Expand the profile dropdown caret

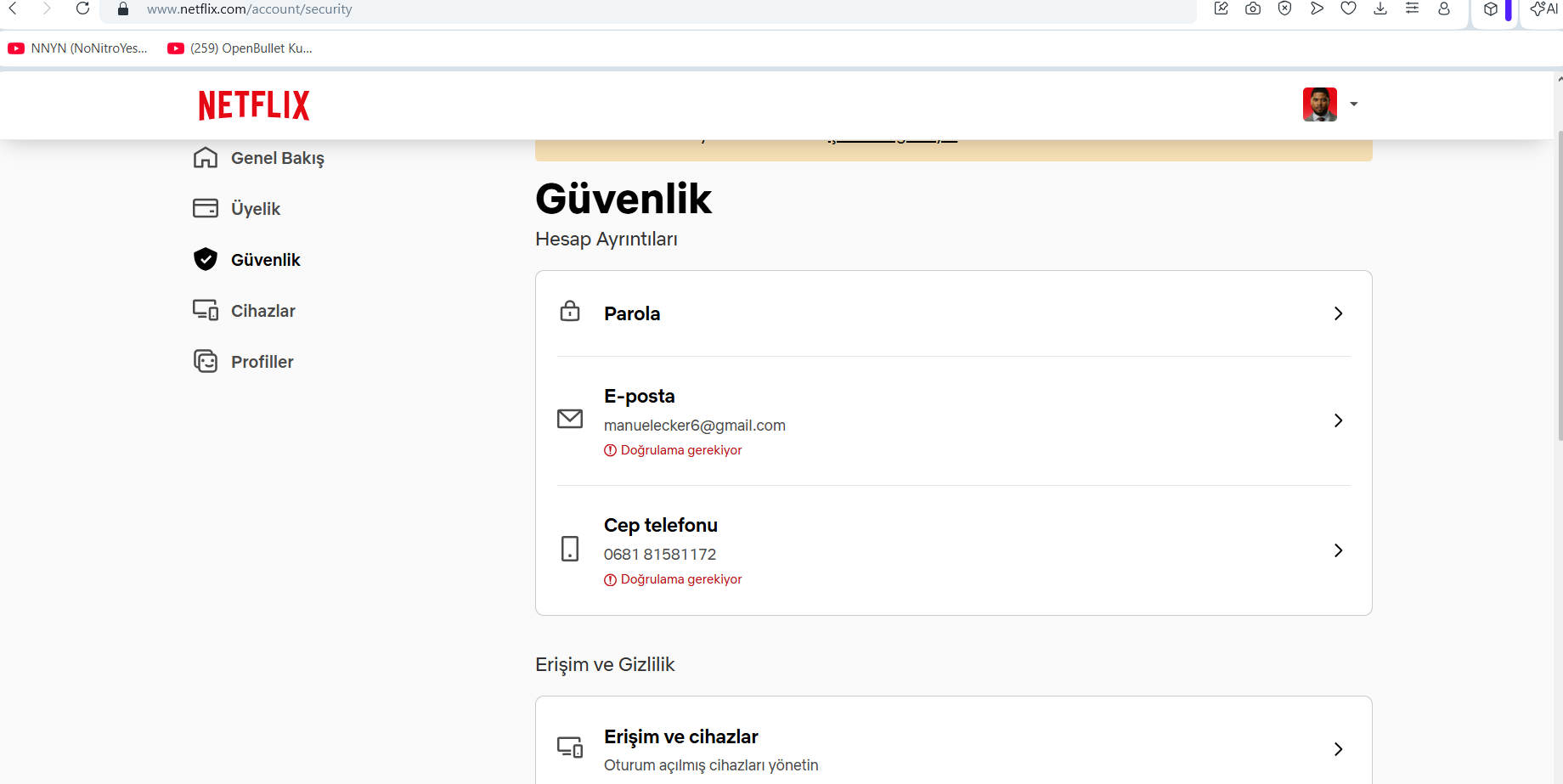[x=1354, y=104]
